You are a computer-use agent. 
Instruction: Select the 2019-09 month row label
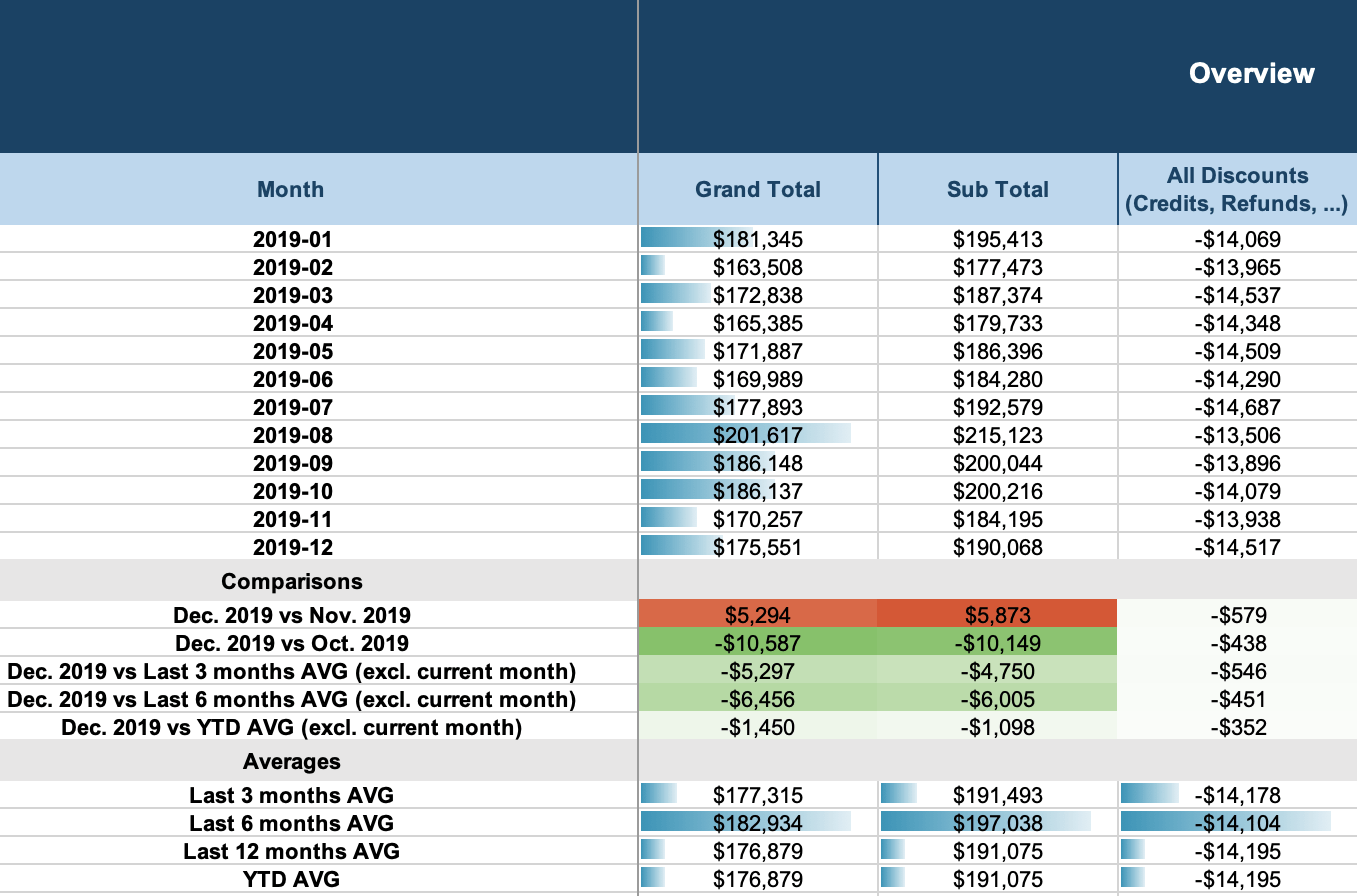[x=292, y=463]
